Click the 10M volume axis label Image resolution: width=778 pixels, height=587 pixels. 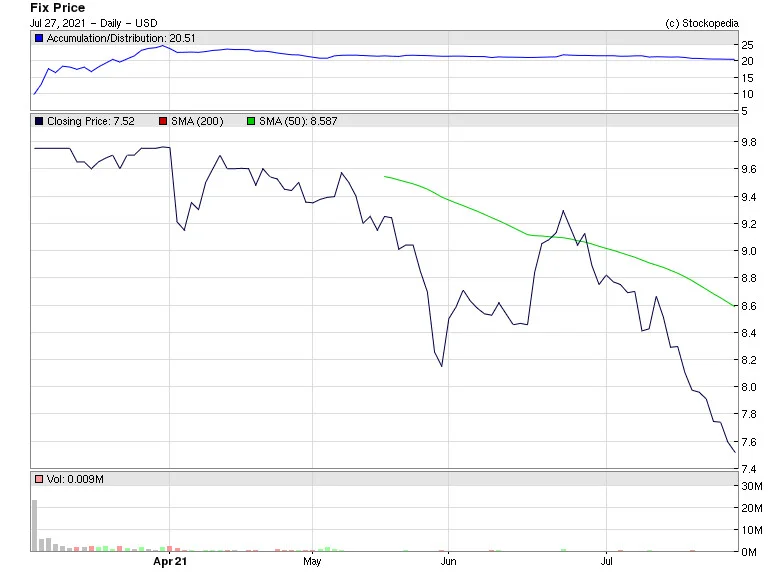752,530
